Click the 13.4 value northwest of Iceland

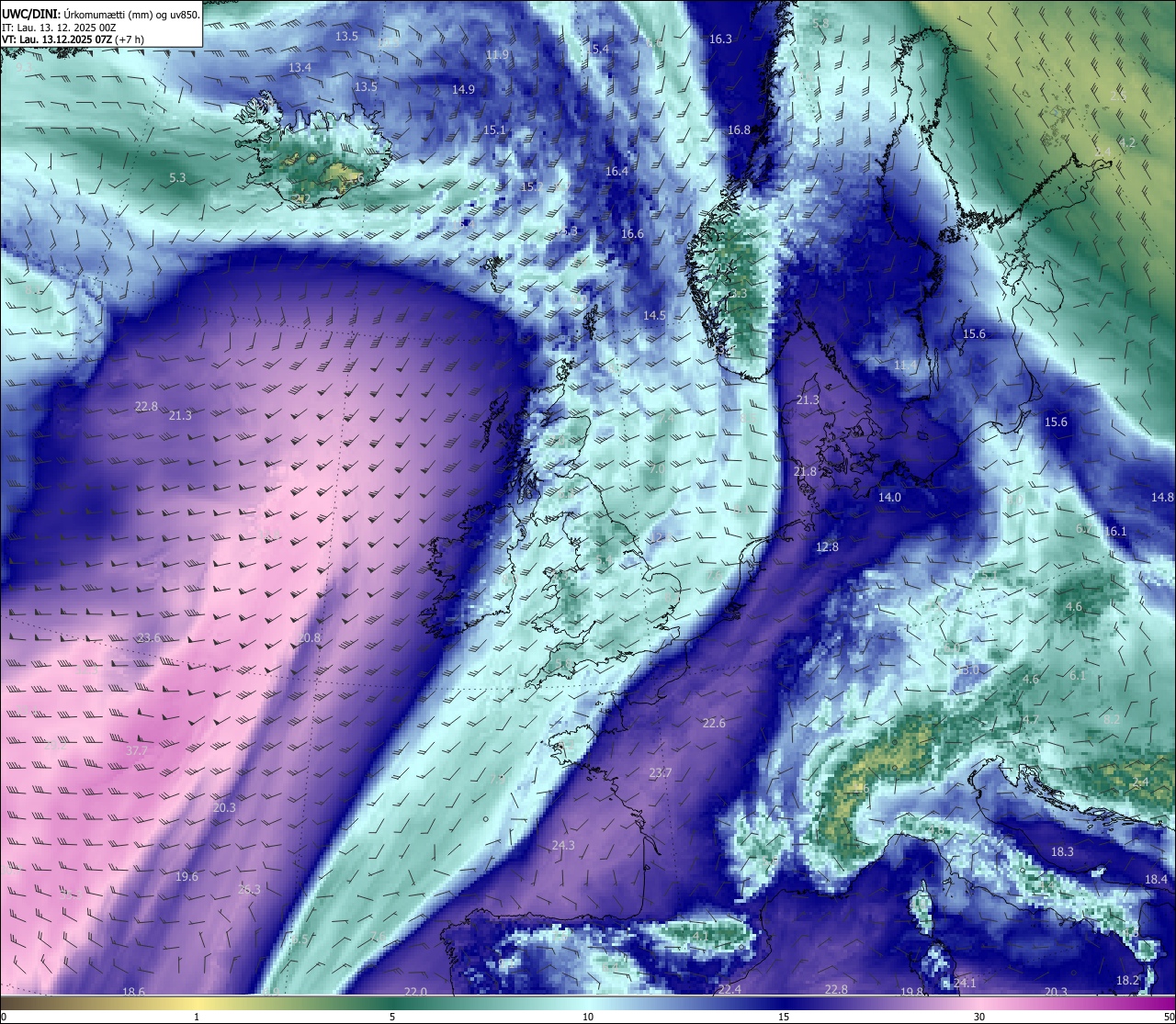[x=300, y=68]
